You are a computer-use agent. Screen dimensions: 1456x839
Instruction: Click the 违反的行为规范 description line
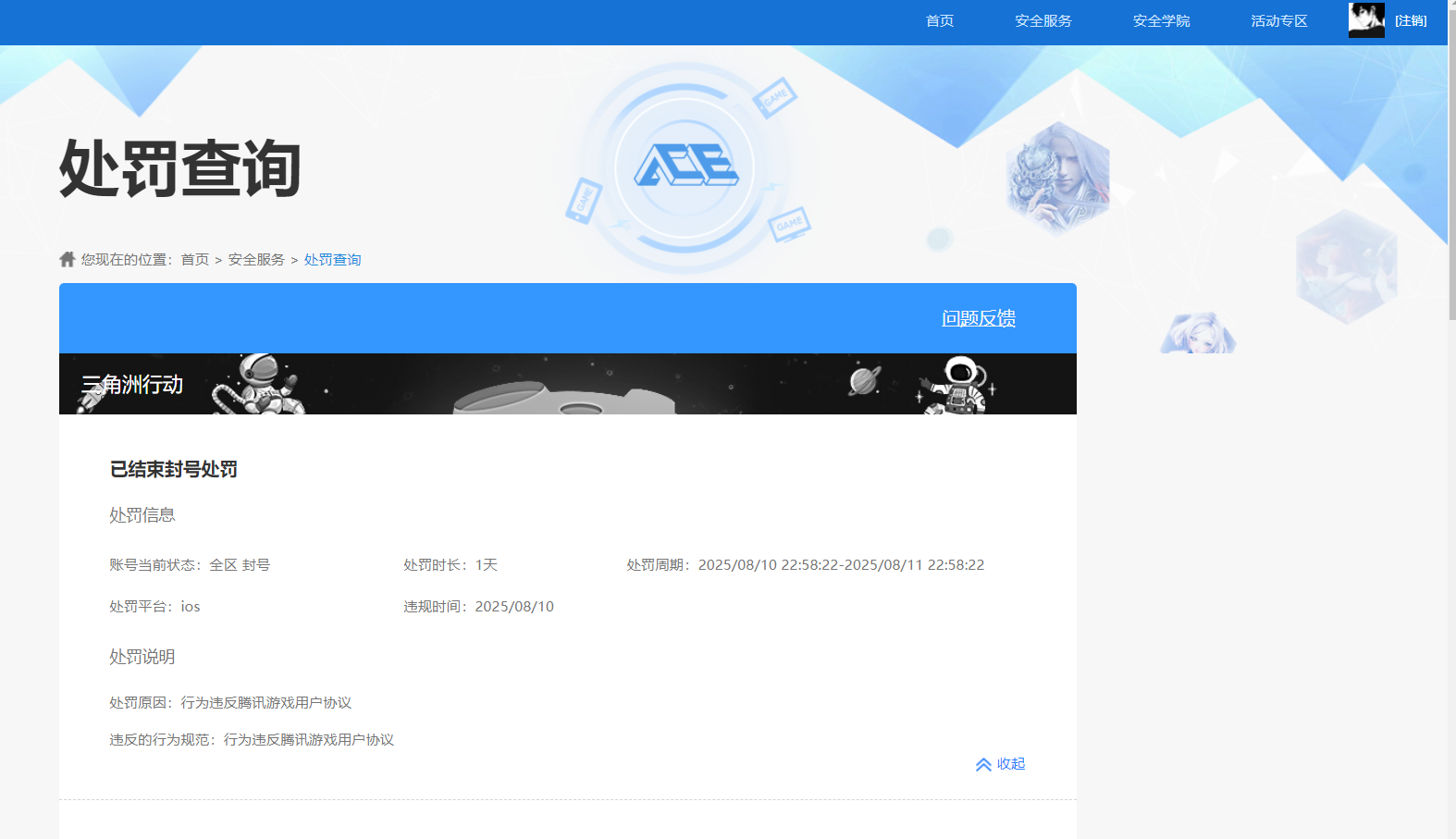coord(252,740)
